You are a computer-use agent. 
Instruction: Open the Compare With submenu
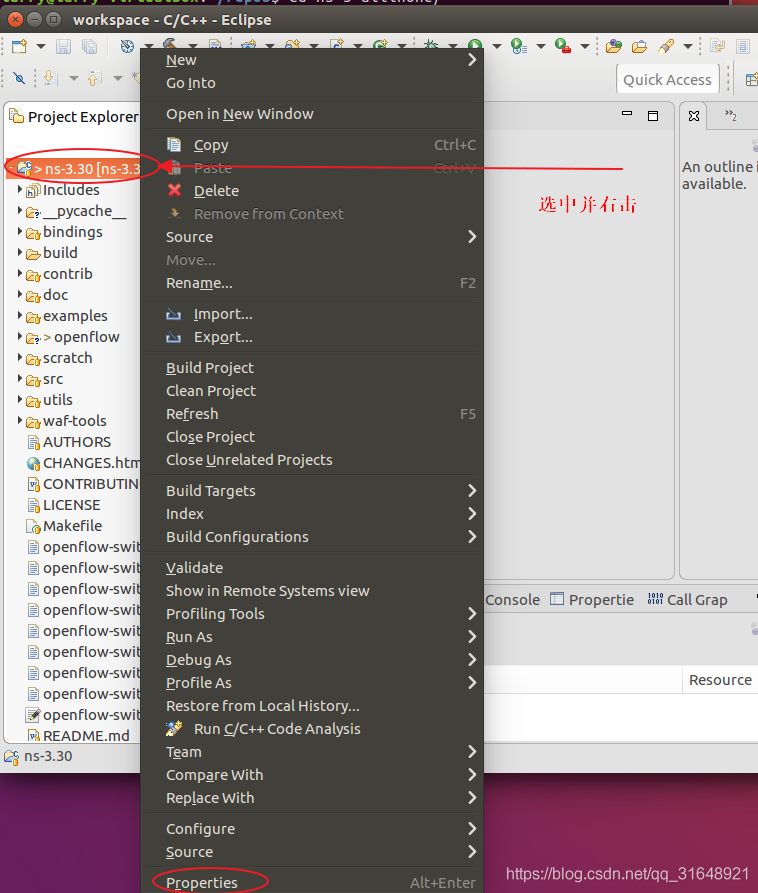tap(312, 775)
